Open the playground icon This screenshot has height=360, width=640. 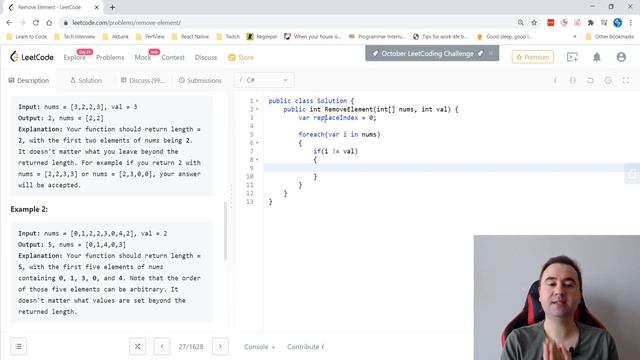point(572,57)
